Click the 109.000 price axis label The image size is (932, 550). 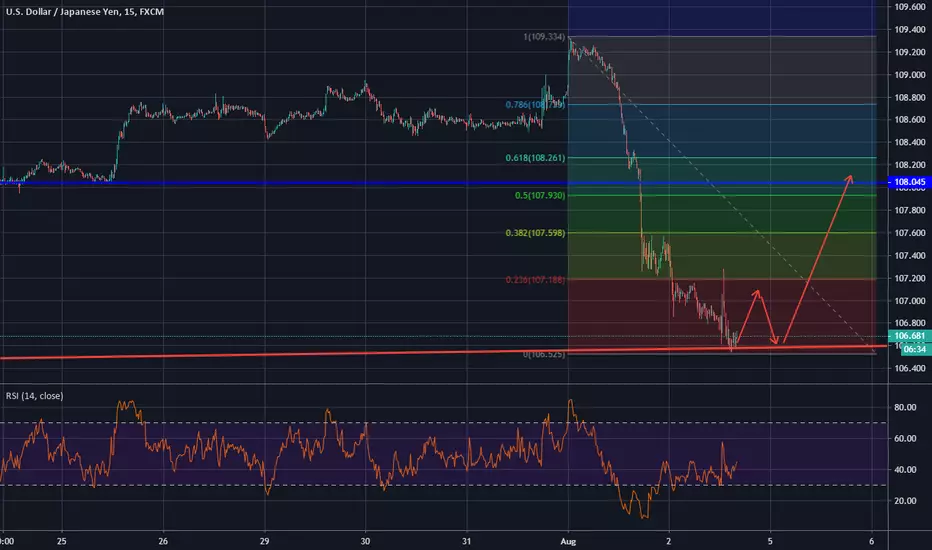(x=909, y=75)
